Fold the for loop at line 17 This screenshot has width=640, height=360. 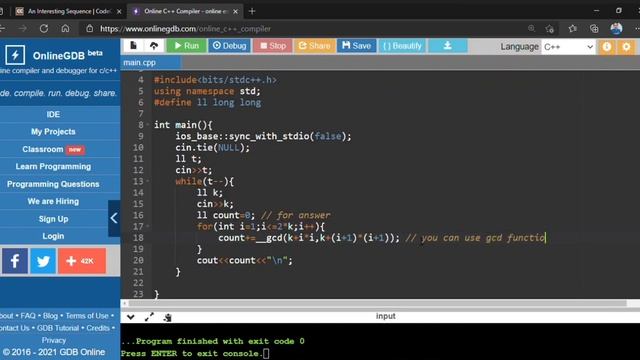[148, 226]
